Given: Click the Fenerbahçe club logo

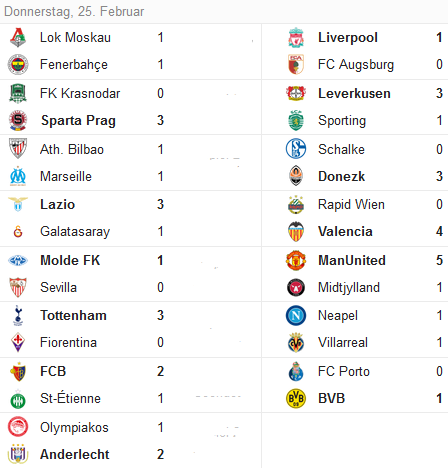Looking at the screenshot, I should (x=18, y=65).
